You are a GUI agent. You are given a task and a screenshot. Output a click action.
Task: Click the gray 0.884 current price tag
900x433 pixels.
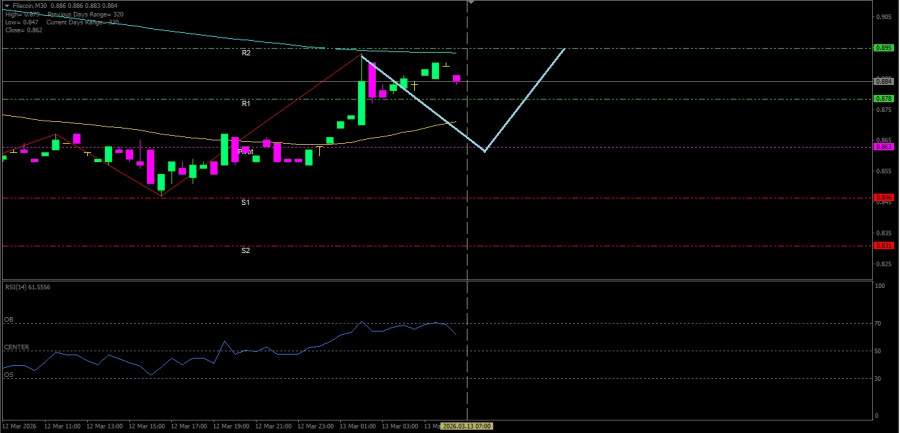tap(882, 82)
